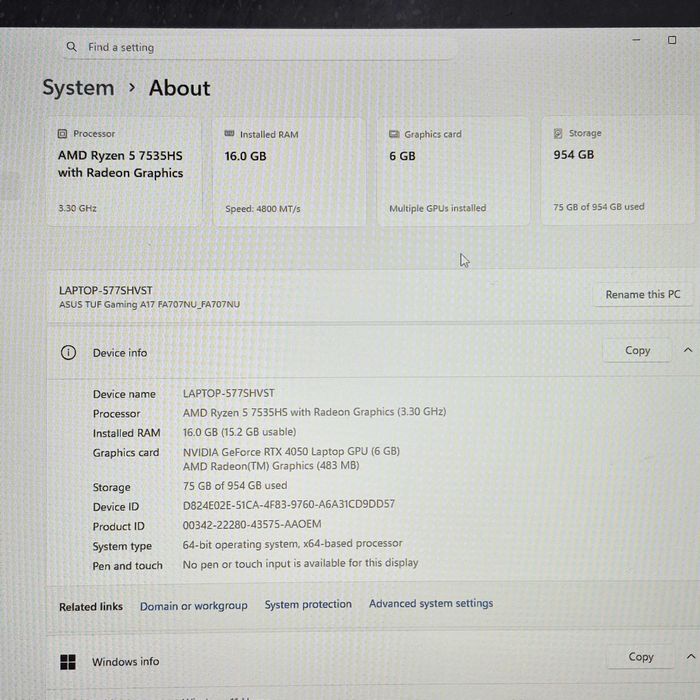This screenshot has height=700, width=700.
Task: Click the 16.0 GB (15.2 GB usable) value
Action: (x=239, y=432)
